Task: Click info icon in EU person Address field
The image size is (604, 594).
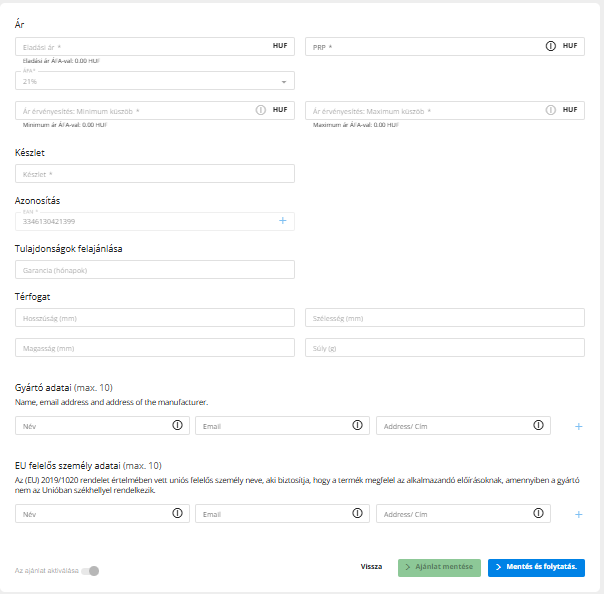Action: pos(537,514)
